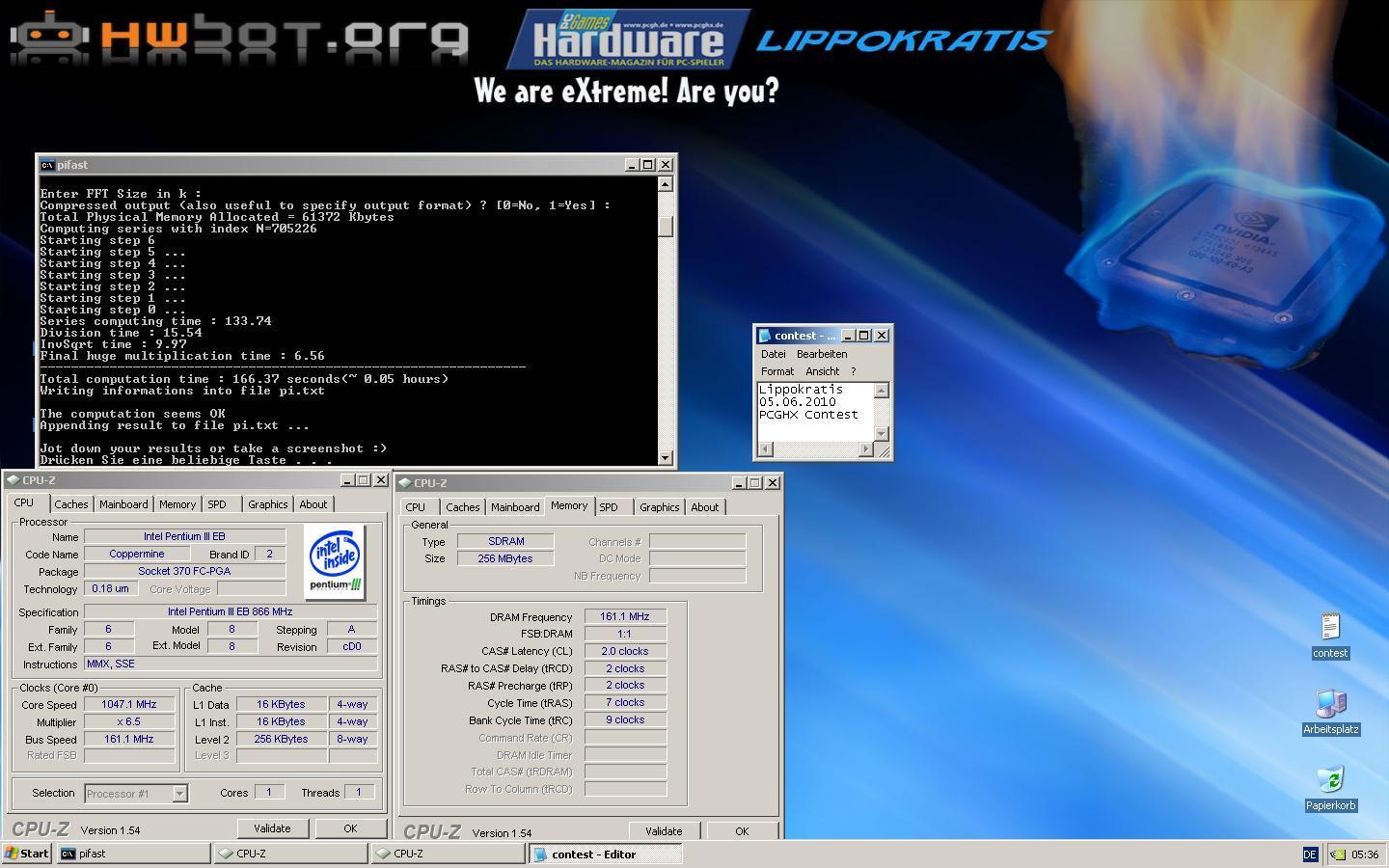
Task: Switch to CPU tab in right CPU-Z
Action: point(416,507)
